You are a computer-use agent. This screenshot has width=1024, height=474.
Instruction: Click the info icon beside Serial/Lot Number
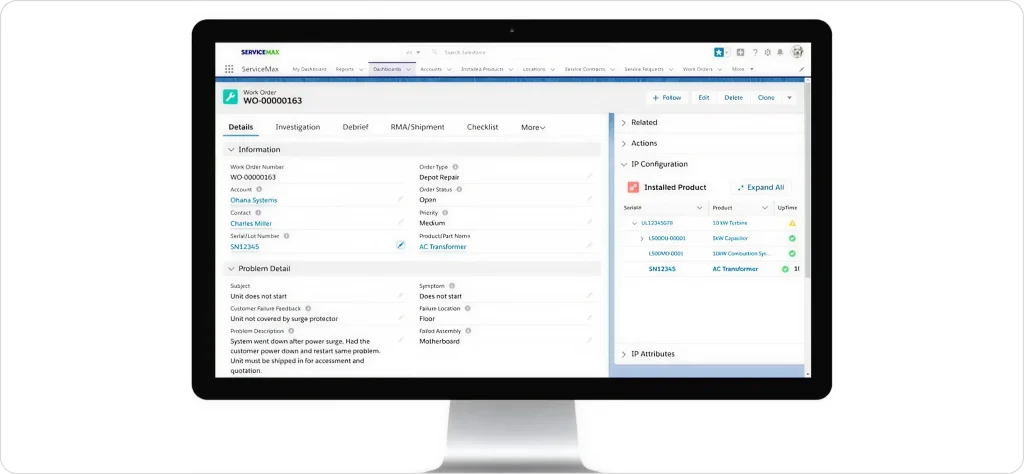coord(286,236)
